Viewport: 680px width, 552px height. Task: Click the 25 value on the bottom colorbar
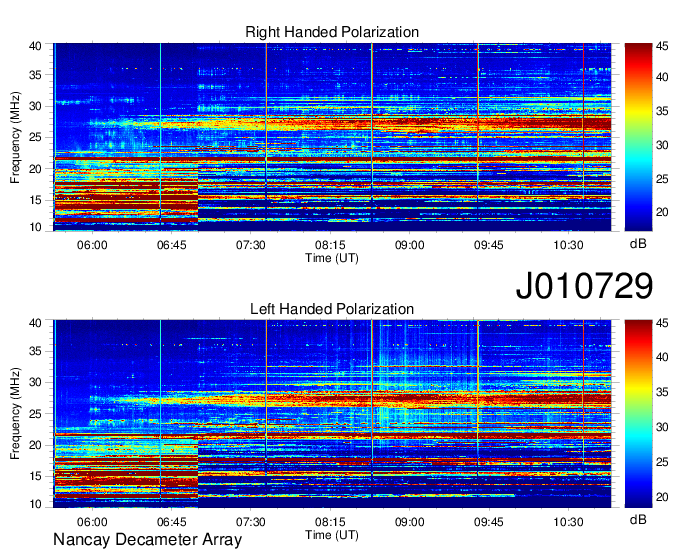coord(662,462)
